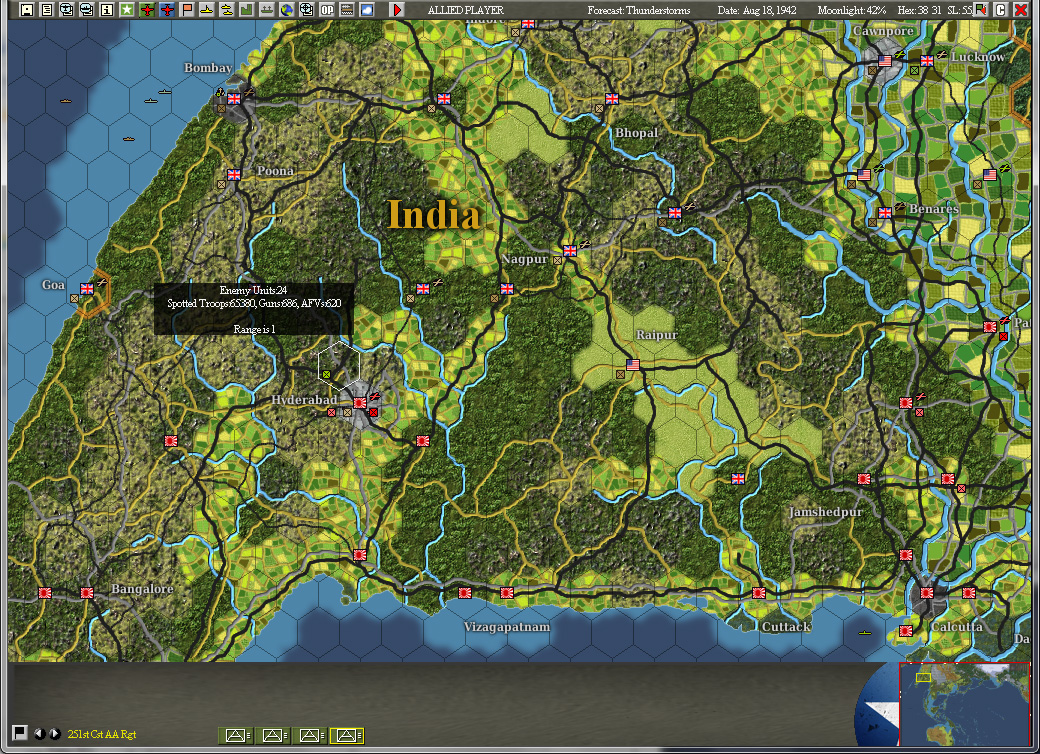Click the red plane on green icon

[x=147, y=10]
